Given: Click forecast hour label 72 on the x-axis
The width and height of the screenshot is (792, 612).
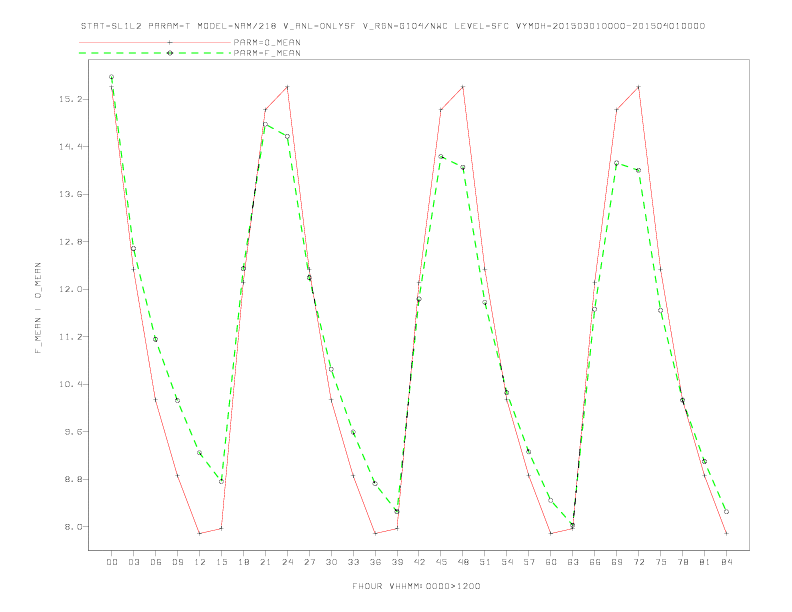Looking at the screenshot, I should 638,562.
